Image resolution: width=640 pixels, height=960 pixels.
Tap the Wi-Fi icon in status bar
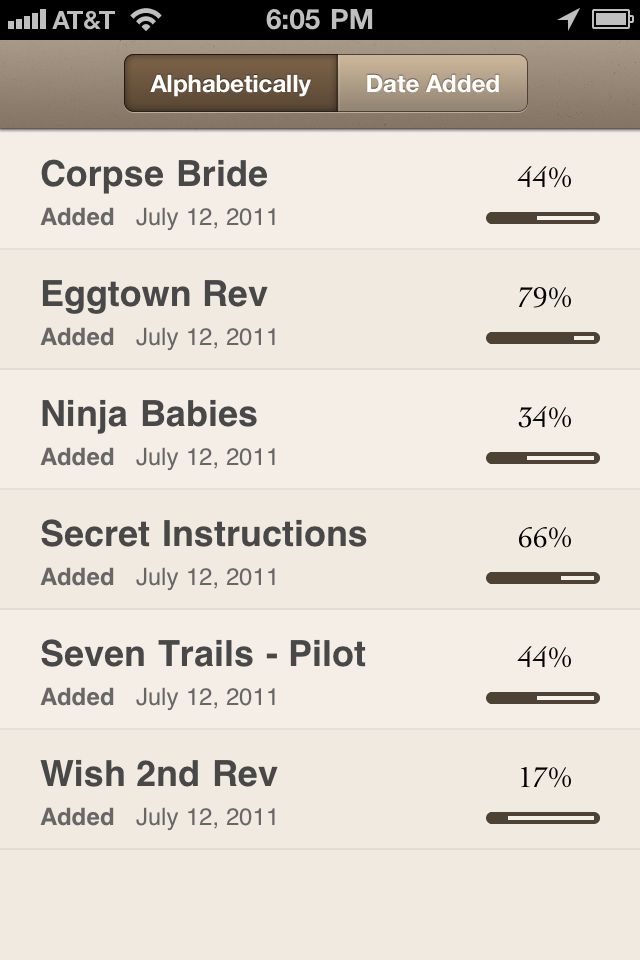coord(146,20)
